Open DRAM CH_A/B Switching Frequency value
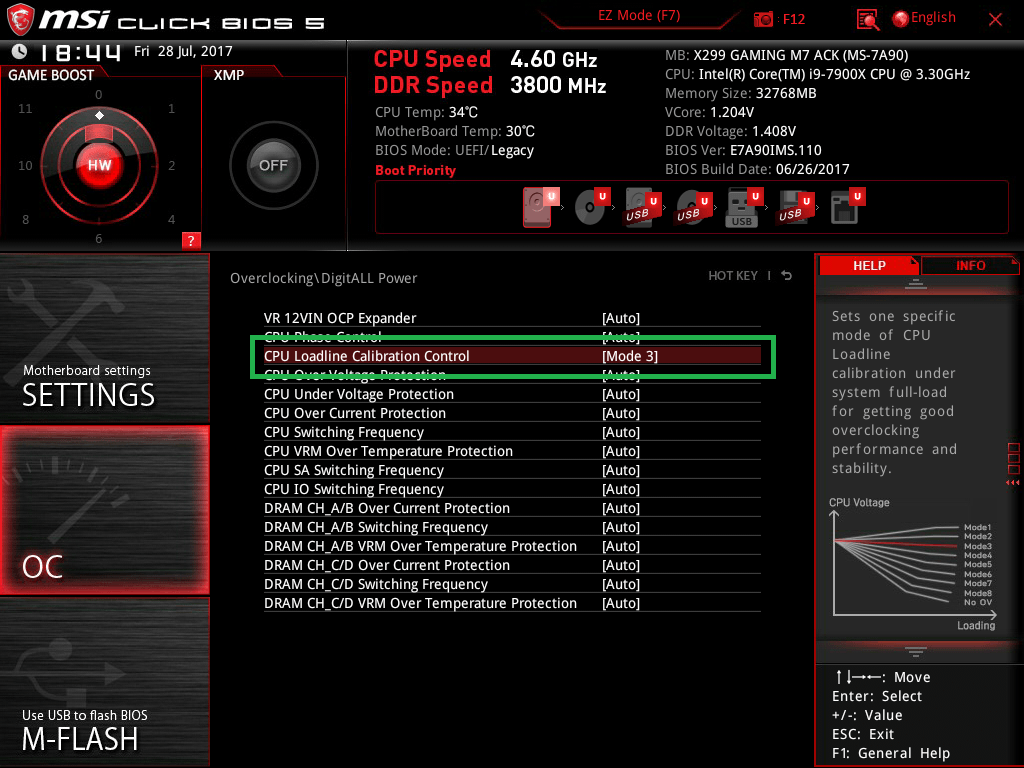 [621, 526]
